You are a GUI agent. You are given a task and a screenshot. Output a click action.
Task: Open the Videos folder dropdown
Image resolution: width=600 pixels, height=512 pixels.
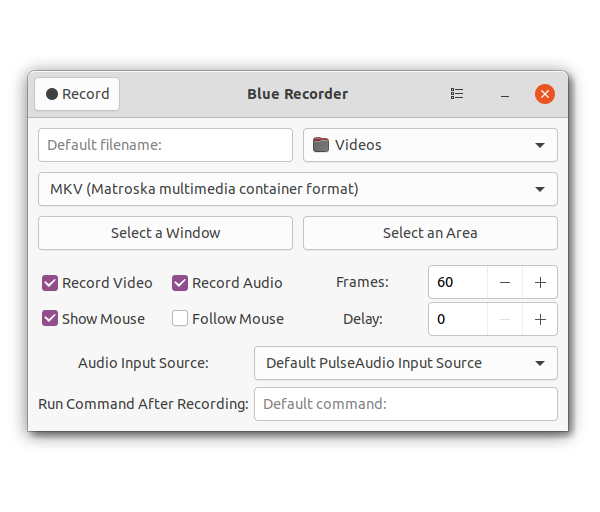tap(430, 145)
